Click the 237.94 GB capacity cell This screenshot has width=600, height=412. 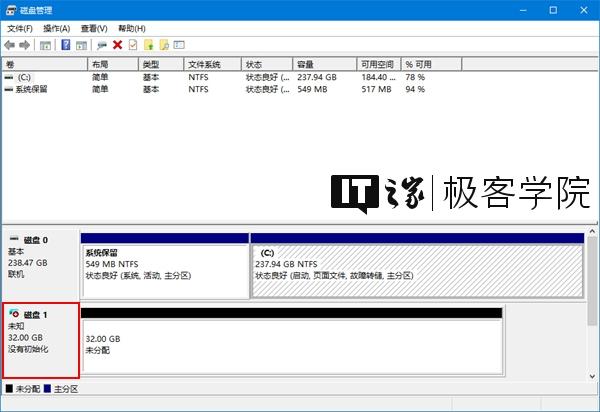tap(317, 77)
